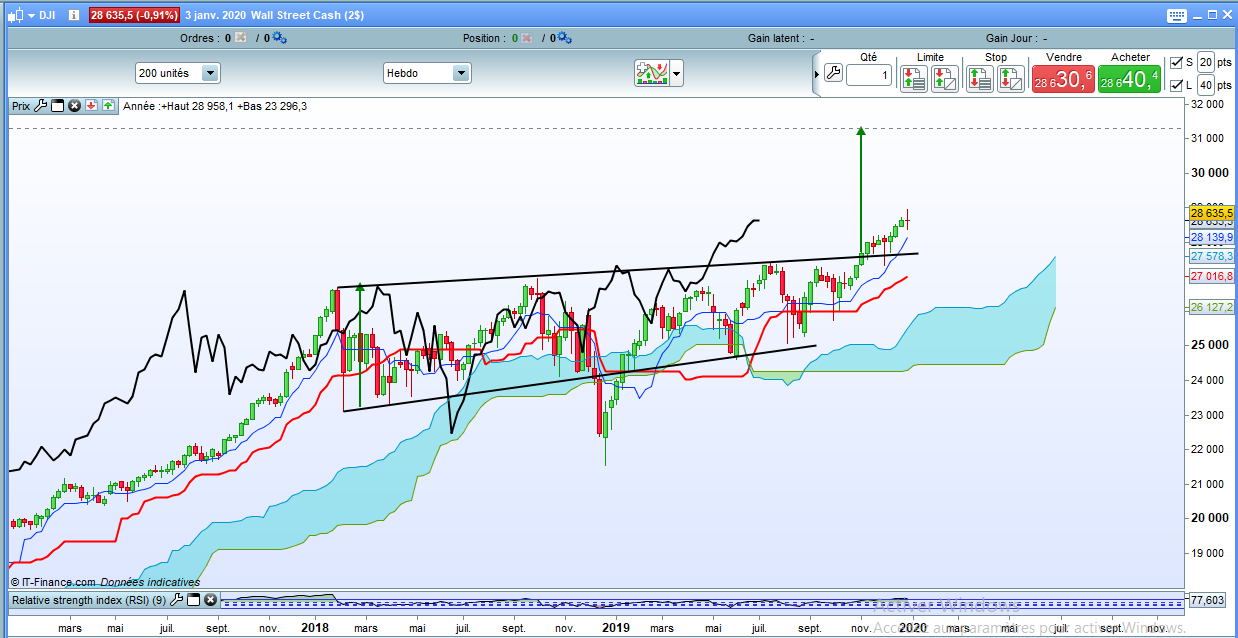Click the green up-arrow icon in the Prix panel
The width and height of the screenshot is (1238, 638).
(x=106, y=105)
